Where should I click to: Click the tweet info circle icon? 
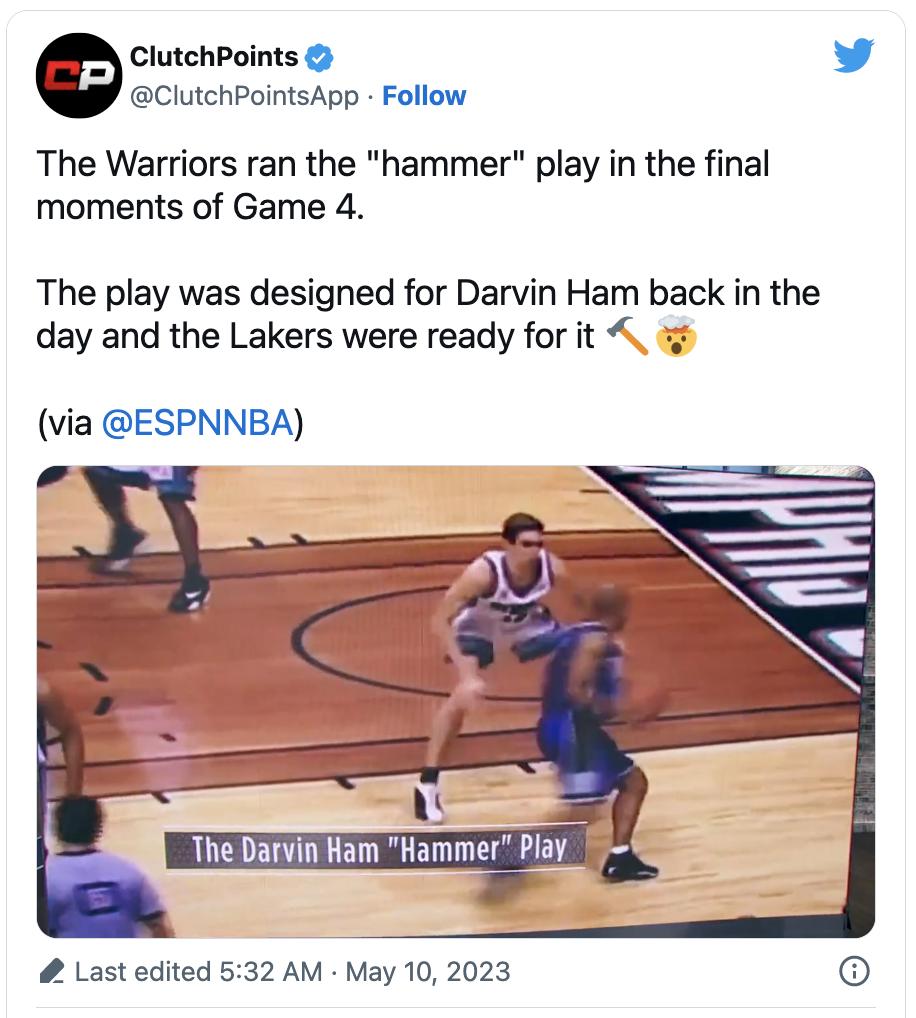(853, 971)
